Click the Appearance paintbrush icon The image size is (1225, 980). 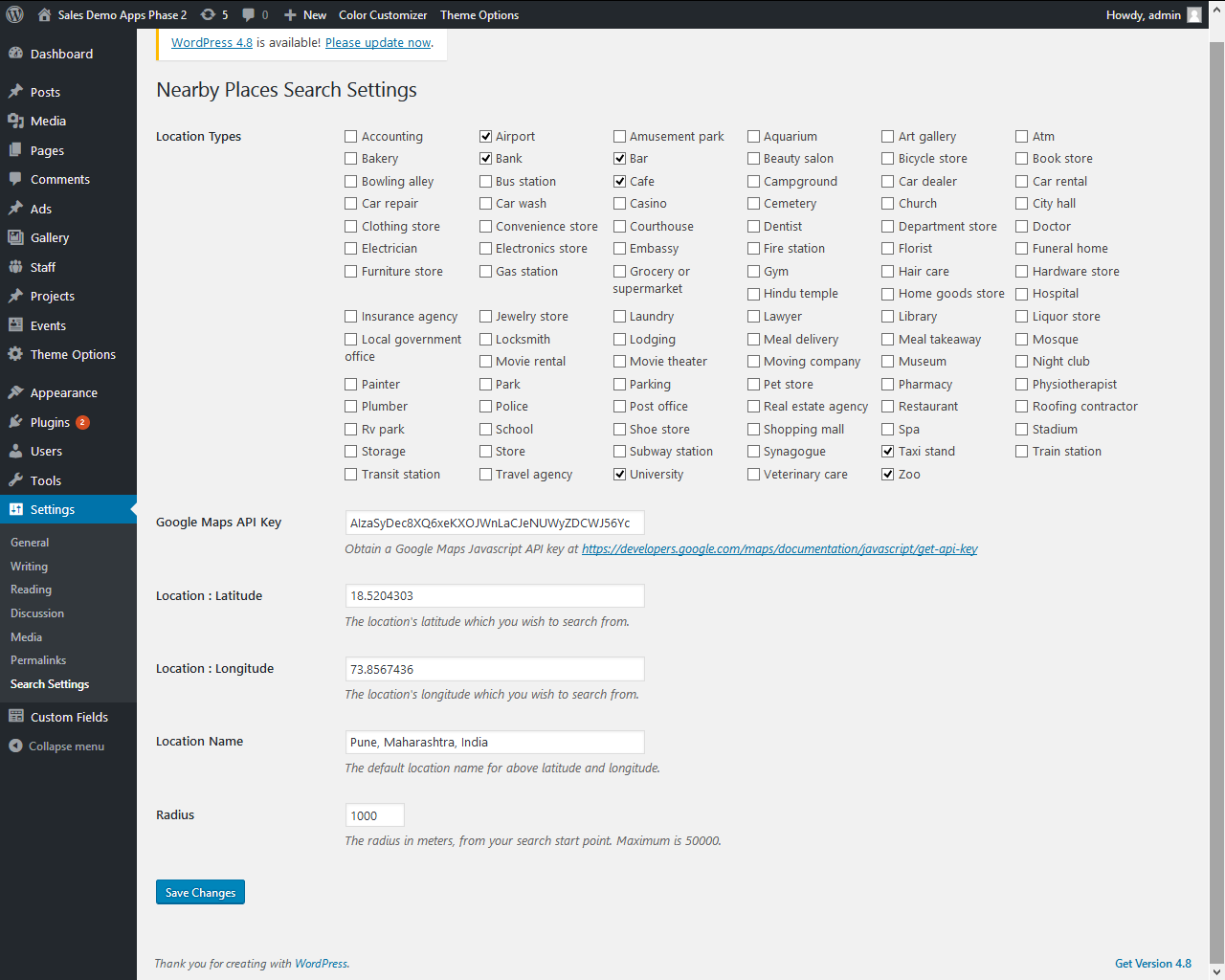[15, 392]
